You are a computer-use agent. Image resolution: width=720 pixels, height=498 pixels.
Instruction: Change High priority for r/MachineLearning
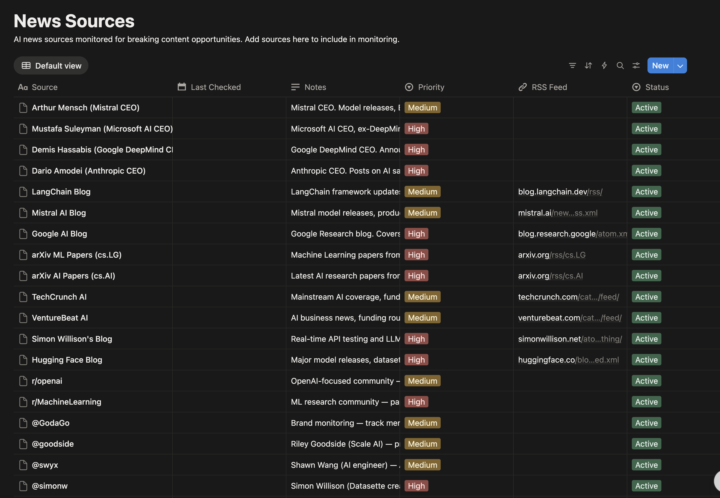pyautogui.click(x=416, y=402)
